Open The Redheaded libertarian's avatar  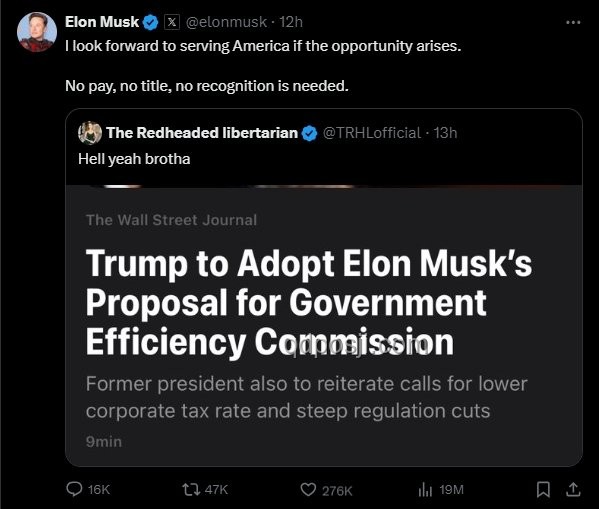point(90,133)
